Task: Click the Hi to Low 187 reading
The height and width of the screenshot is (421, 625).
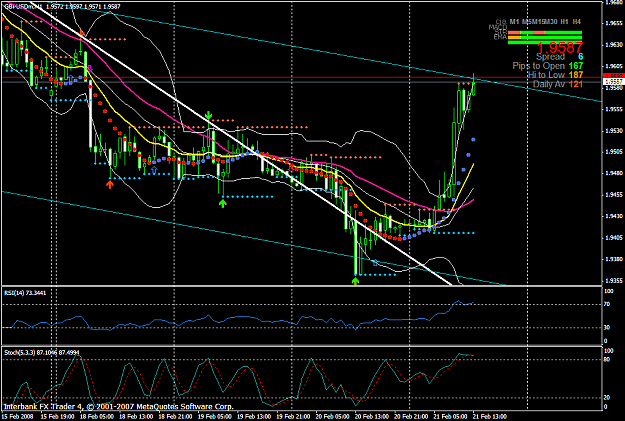Action: pyautogui.click(x=555, y=75)
